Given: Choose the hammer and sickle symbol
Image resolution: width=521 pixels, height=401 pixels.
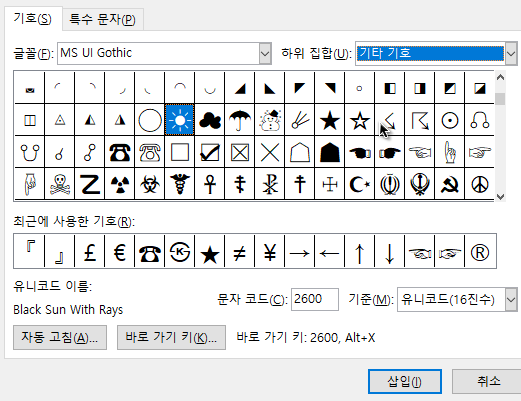Looking at the screenshot, I should (450, 184).
